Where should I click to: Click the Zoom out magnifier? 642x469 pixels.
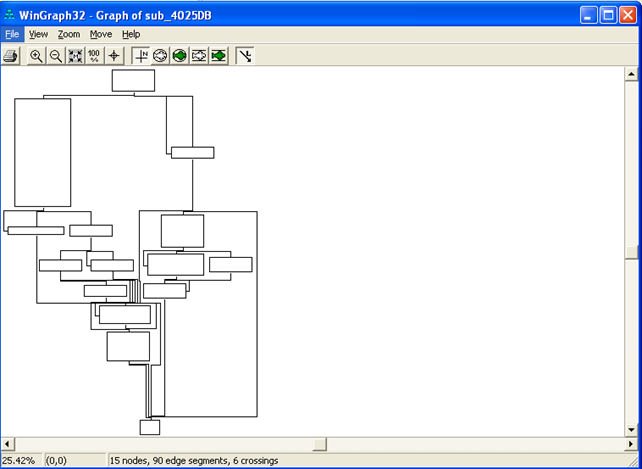tap(56, 56)
